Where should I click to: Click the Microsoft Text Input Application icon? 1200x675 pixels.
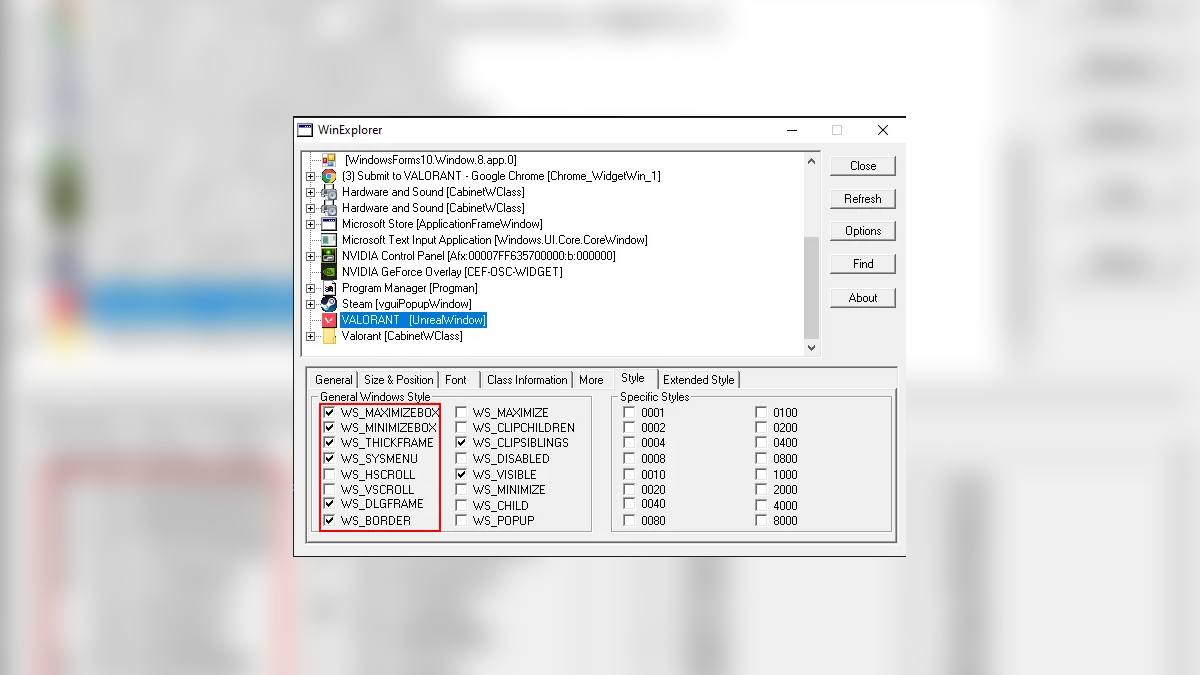click(329, 240)
